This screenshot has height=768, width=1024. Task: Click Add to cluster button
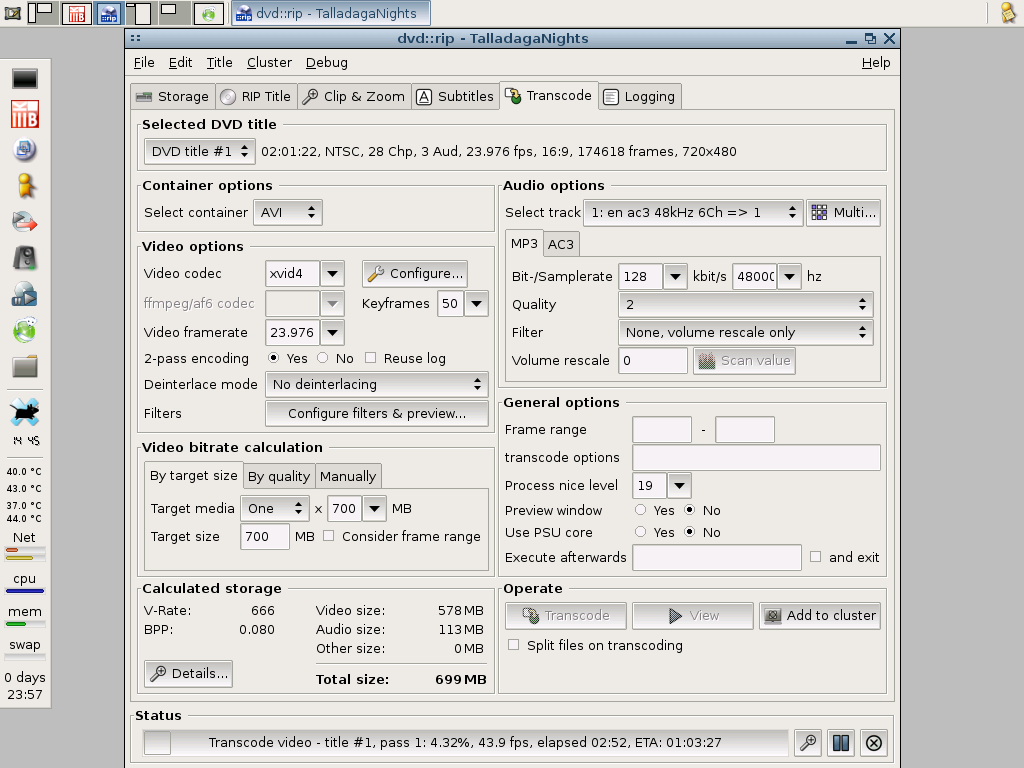[x=819, y=615]
